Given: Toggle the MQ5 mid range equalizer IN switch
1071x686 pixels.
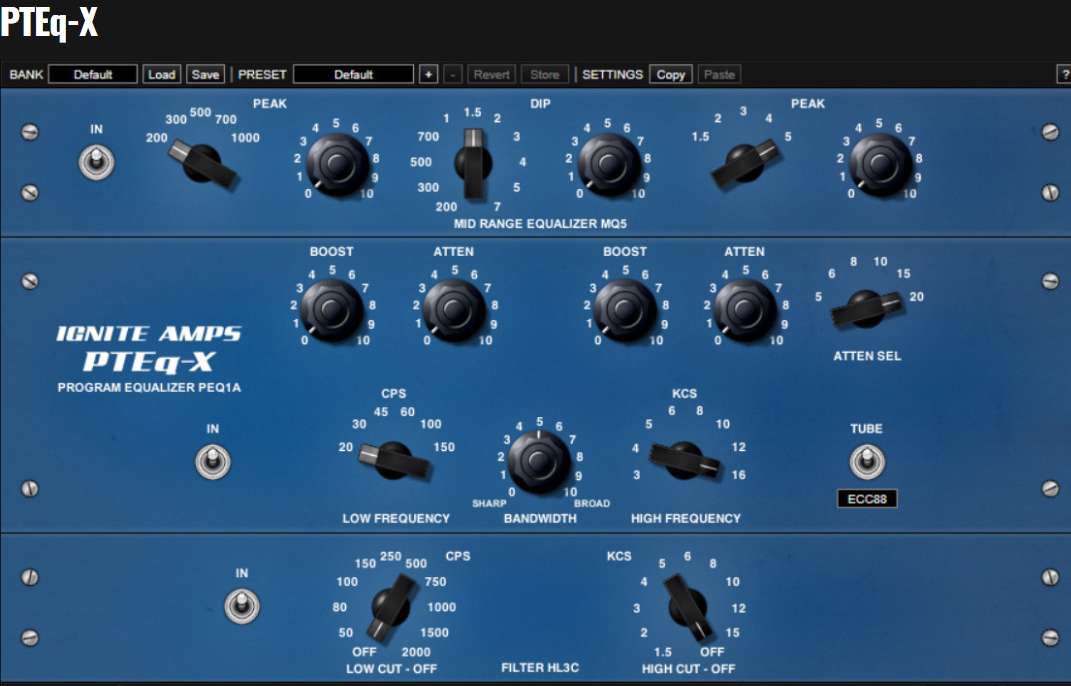Looking at the screenshot, I should pos(97,163).
